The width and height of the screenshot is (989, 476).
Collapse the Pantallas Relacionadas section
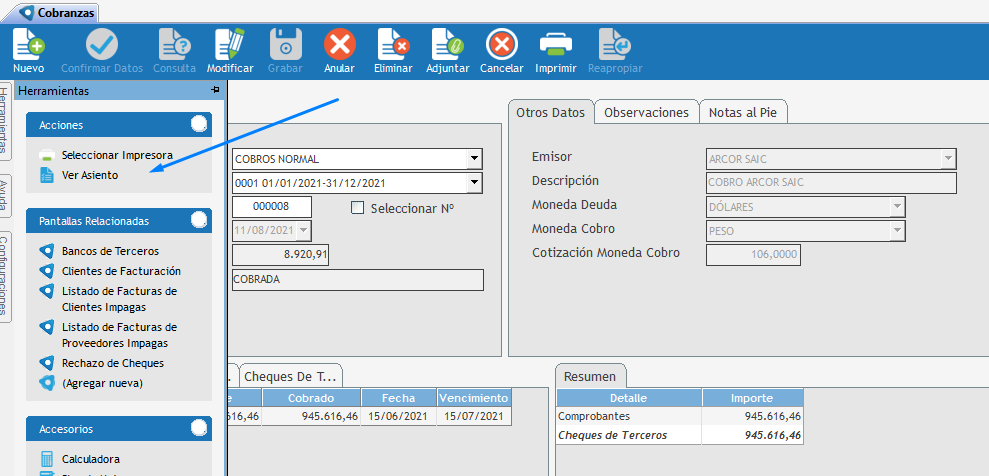point(198,221)
